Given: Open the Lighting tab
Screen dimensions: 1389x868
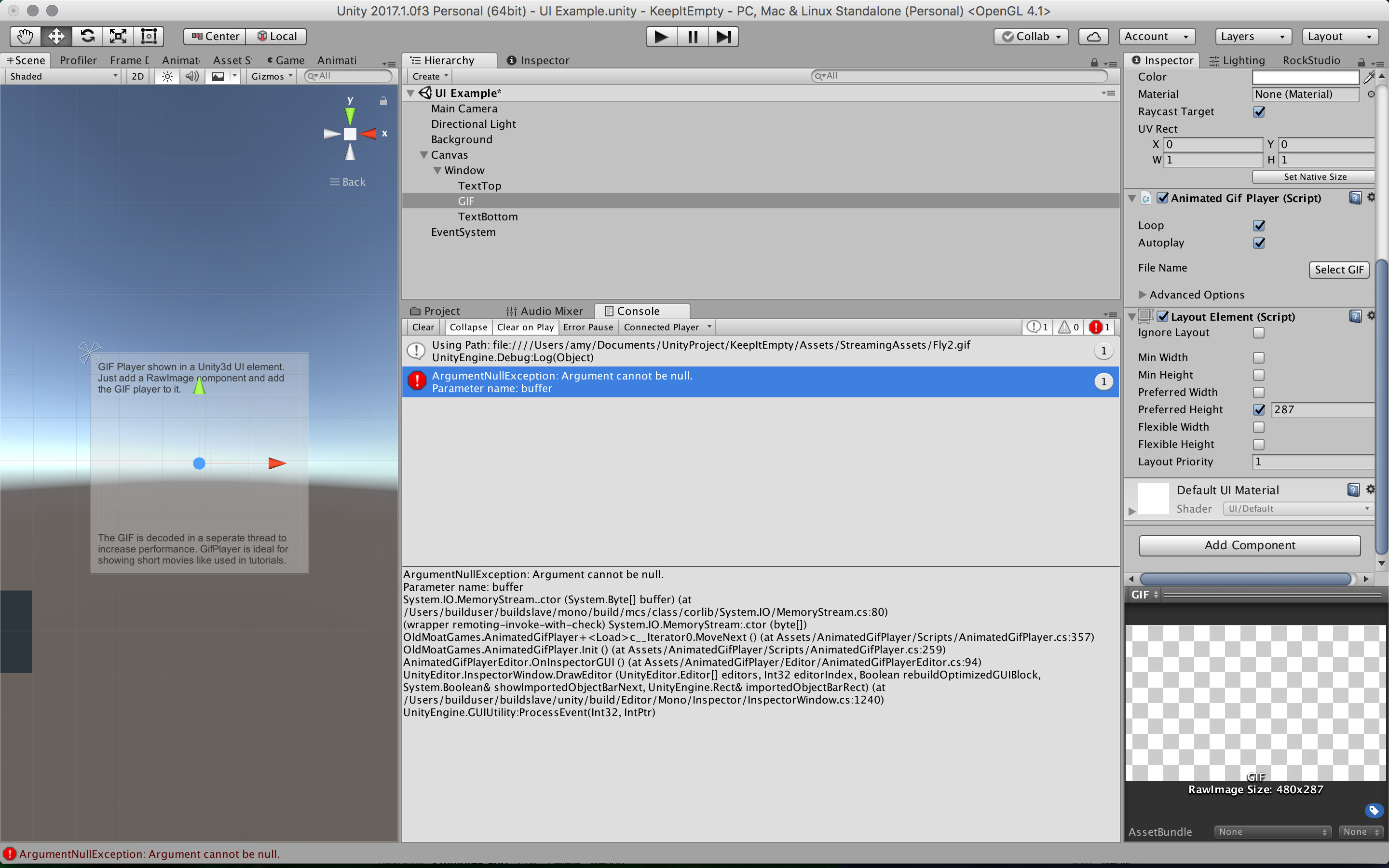Looking at the screenshot, I should tap(1237, 60).
